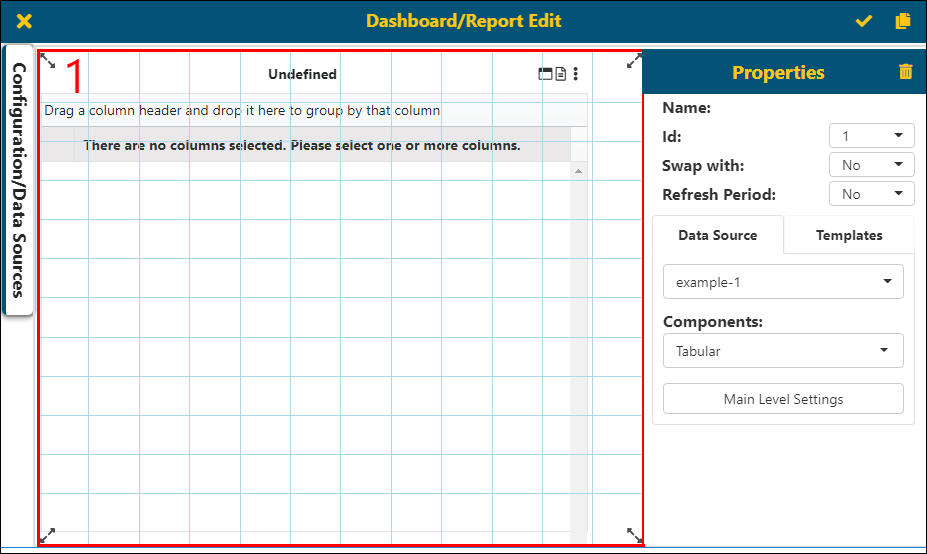Screen dimensions: 927x554
Task: Open the Tabular components dropdown
Action: (x=783, y=351)
